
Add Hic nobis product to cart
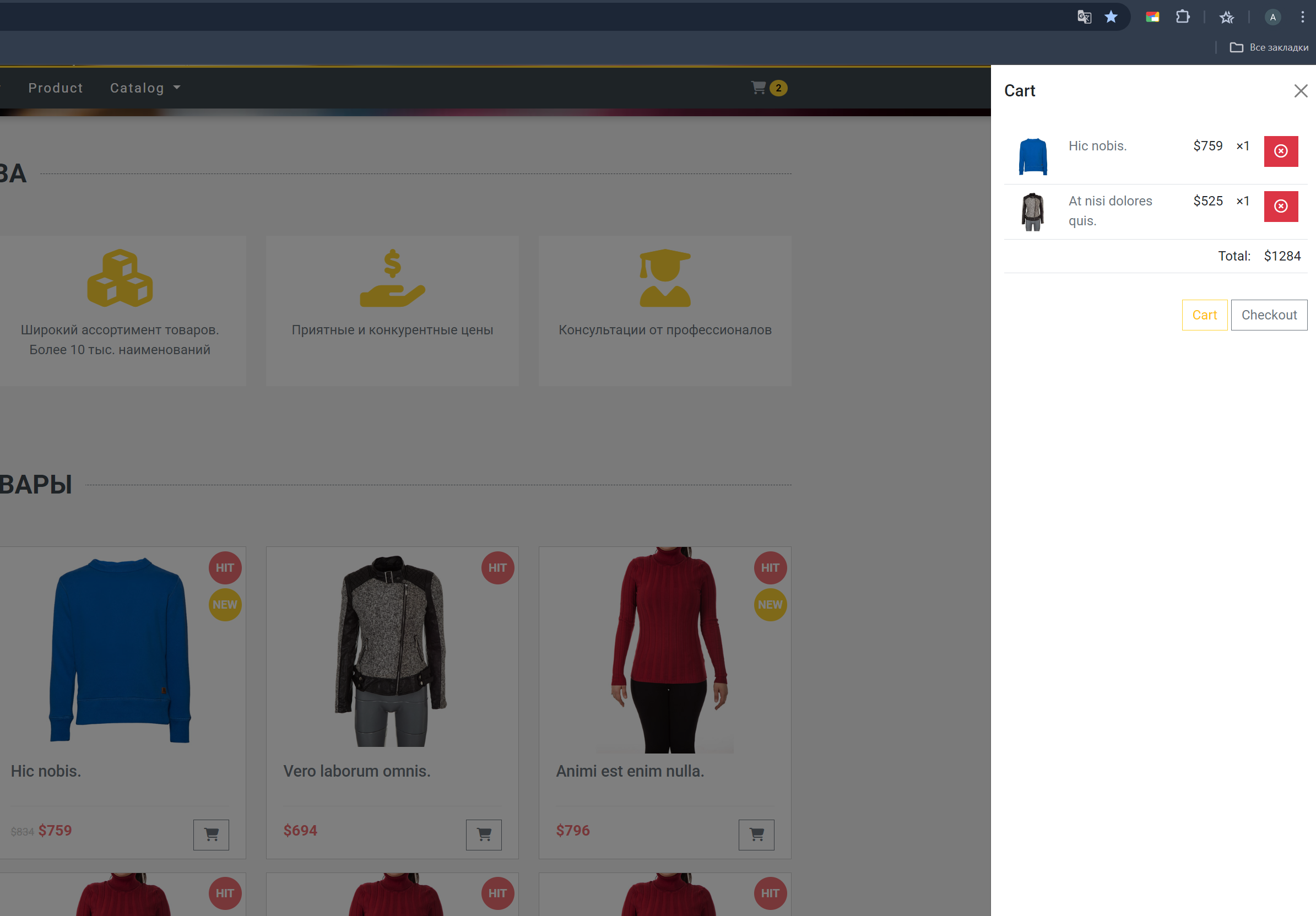coord(211,834)
